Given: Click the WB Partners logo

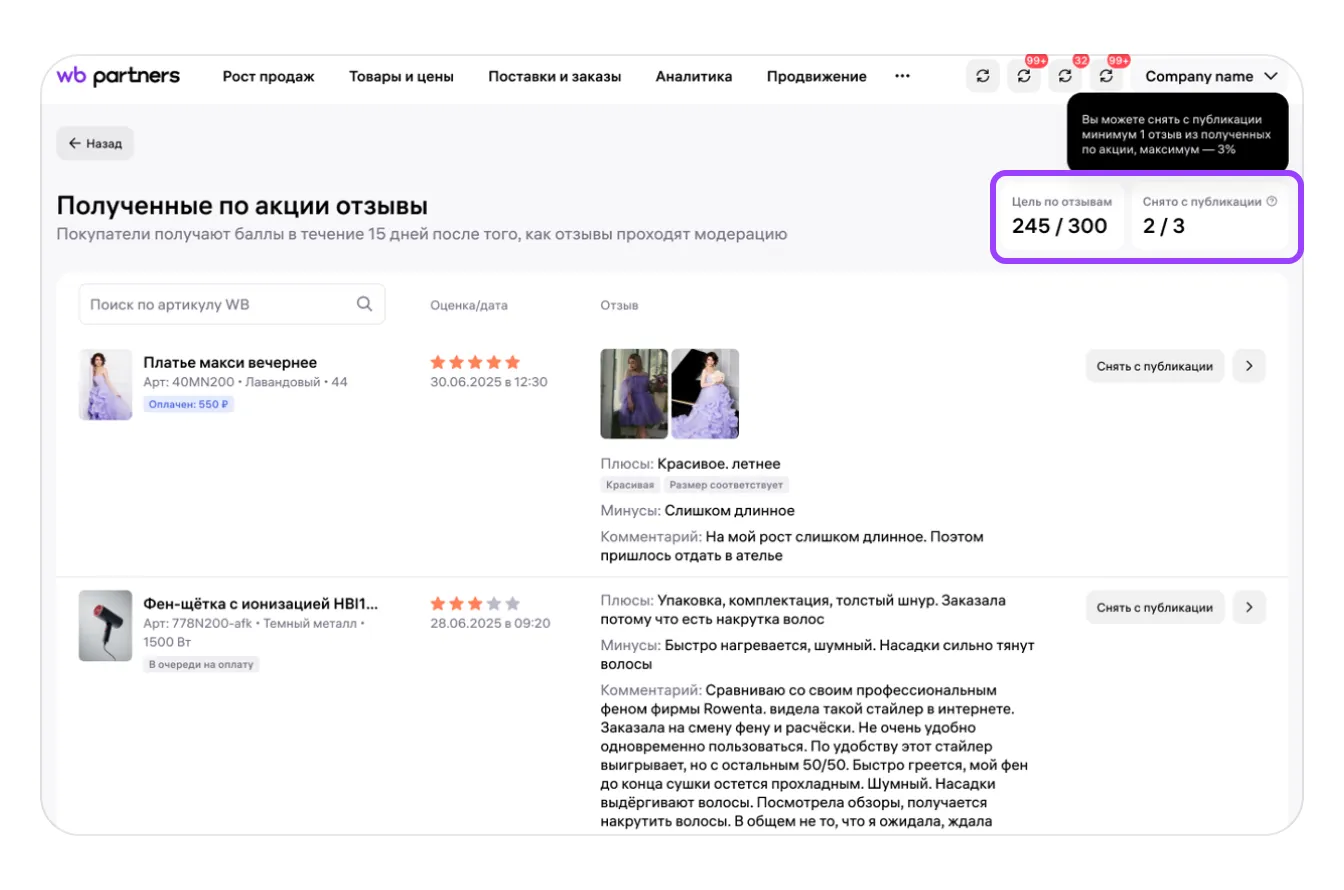Looking at the screenshot, I should point(118,76).
